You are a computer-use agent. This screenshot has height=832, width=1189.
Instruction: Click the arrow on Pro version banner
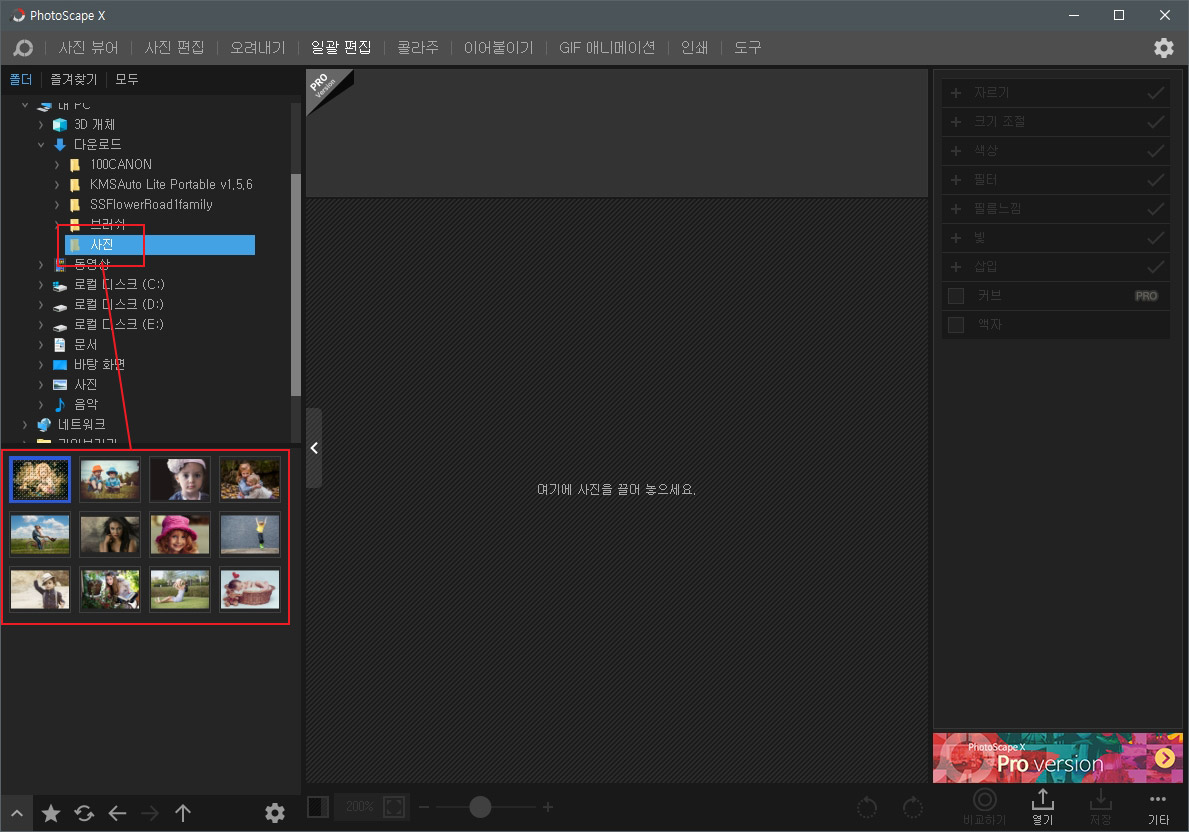point(1165,757)
